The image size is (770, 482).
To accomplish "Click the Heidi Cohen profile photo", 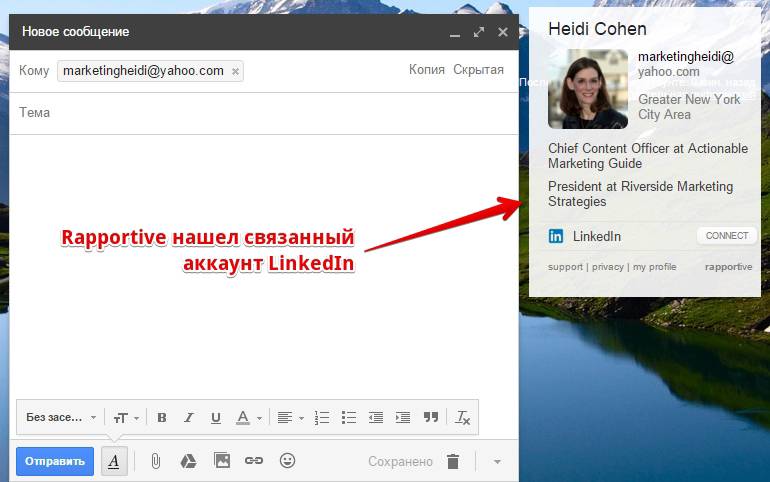I will (588, 89).
